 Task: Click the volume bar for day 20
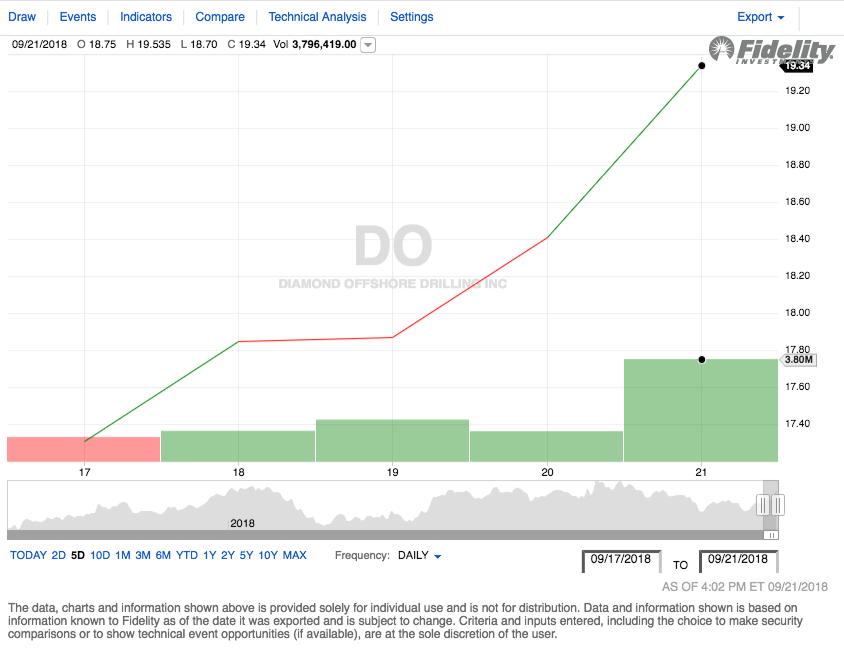coord(546,447)
